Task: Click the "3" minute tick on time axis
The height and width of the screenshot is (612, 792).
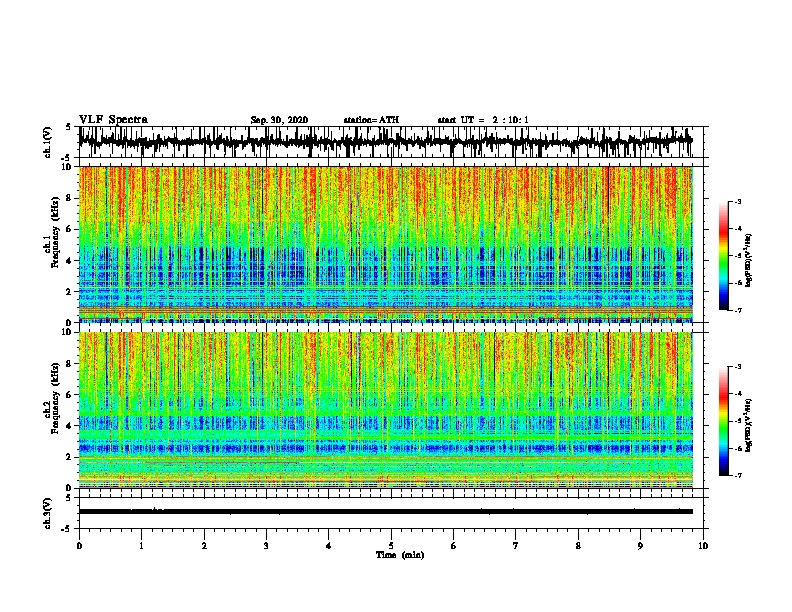Action: click(x=266, y=546)
